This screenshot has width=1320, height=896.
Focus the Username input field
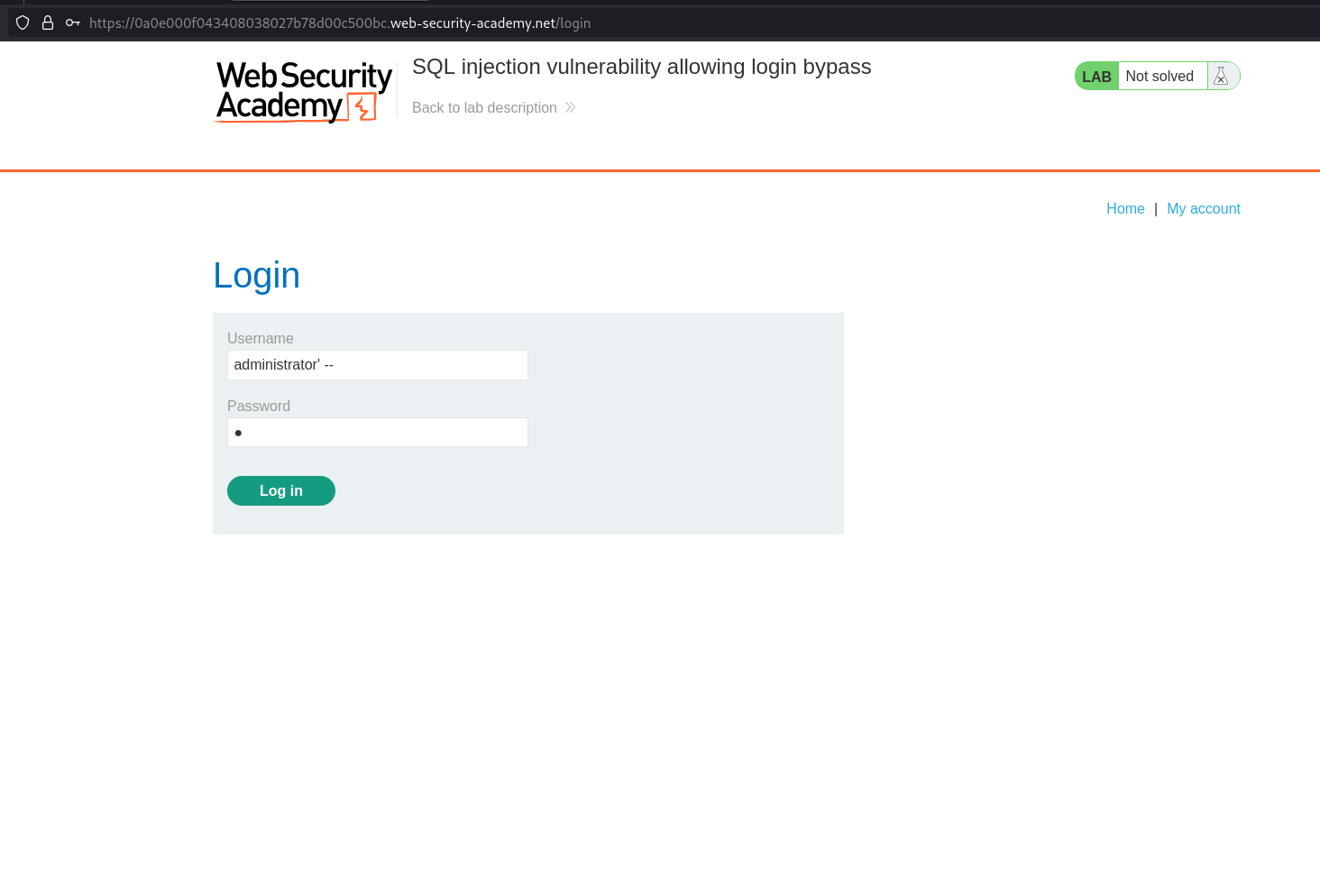pos(377,365)
